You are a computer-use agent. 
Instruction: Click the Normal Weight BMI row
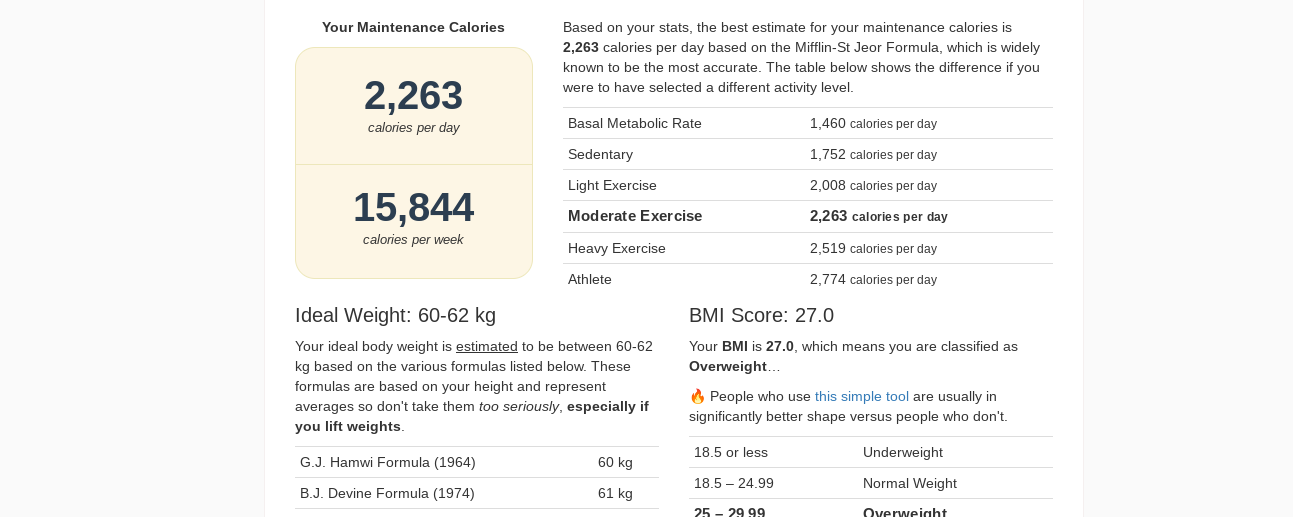(x=870, y=483)
